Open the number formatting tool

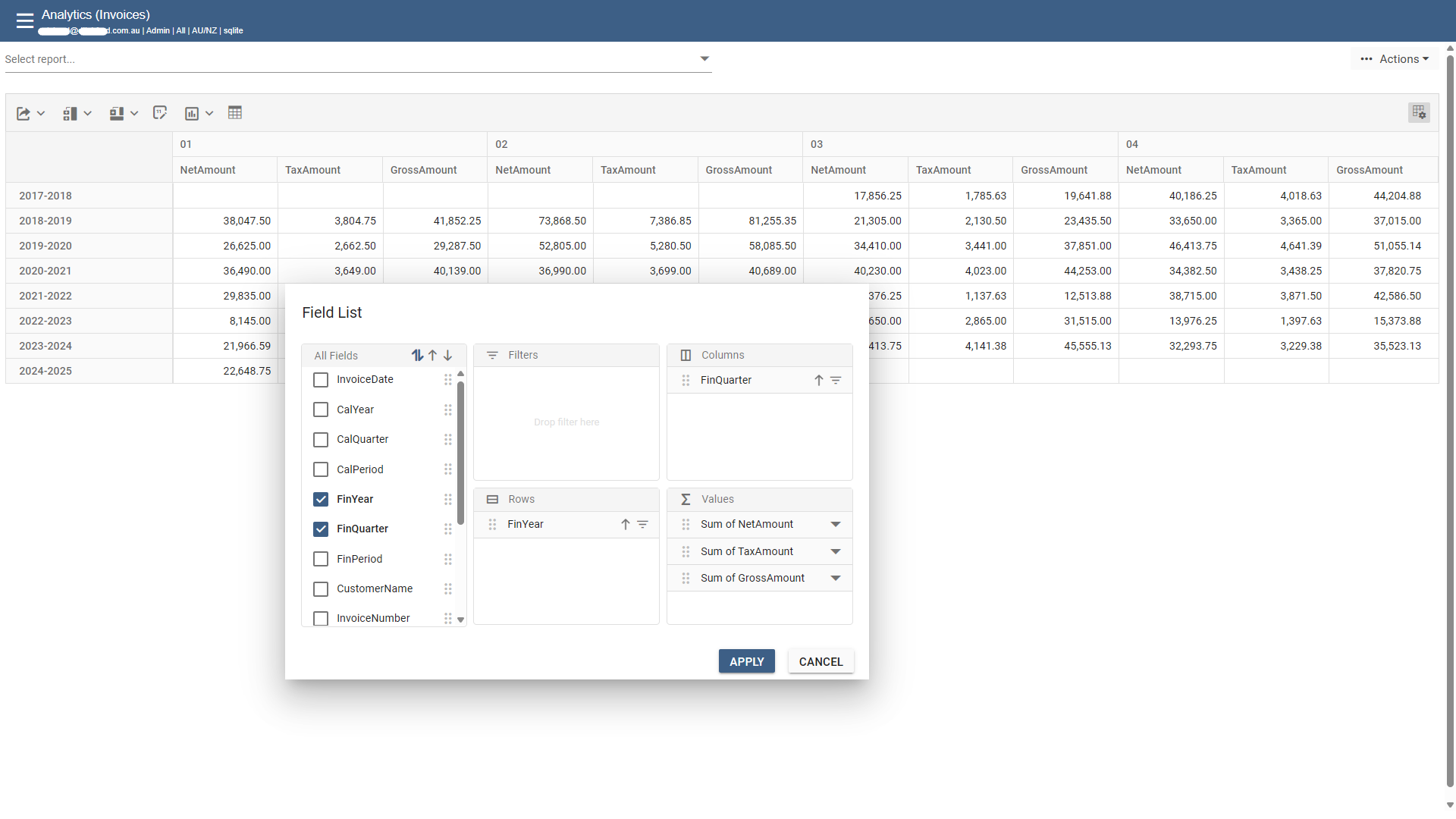pos(159,113)
